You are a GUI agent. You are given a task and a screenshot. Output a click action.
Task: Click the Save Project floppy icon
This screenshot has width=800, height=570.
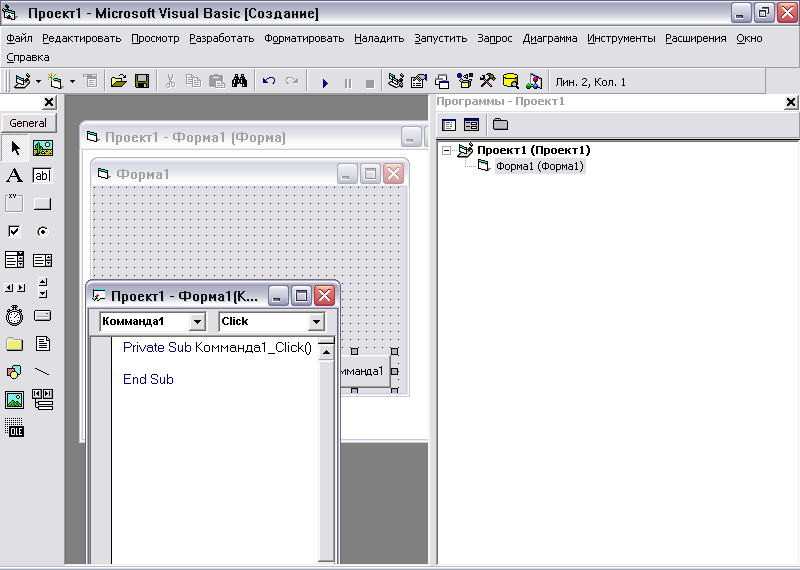141,81
